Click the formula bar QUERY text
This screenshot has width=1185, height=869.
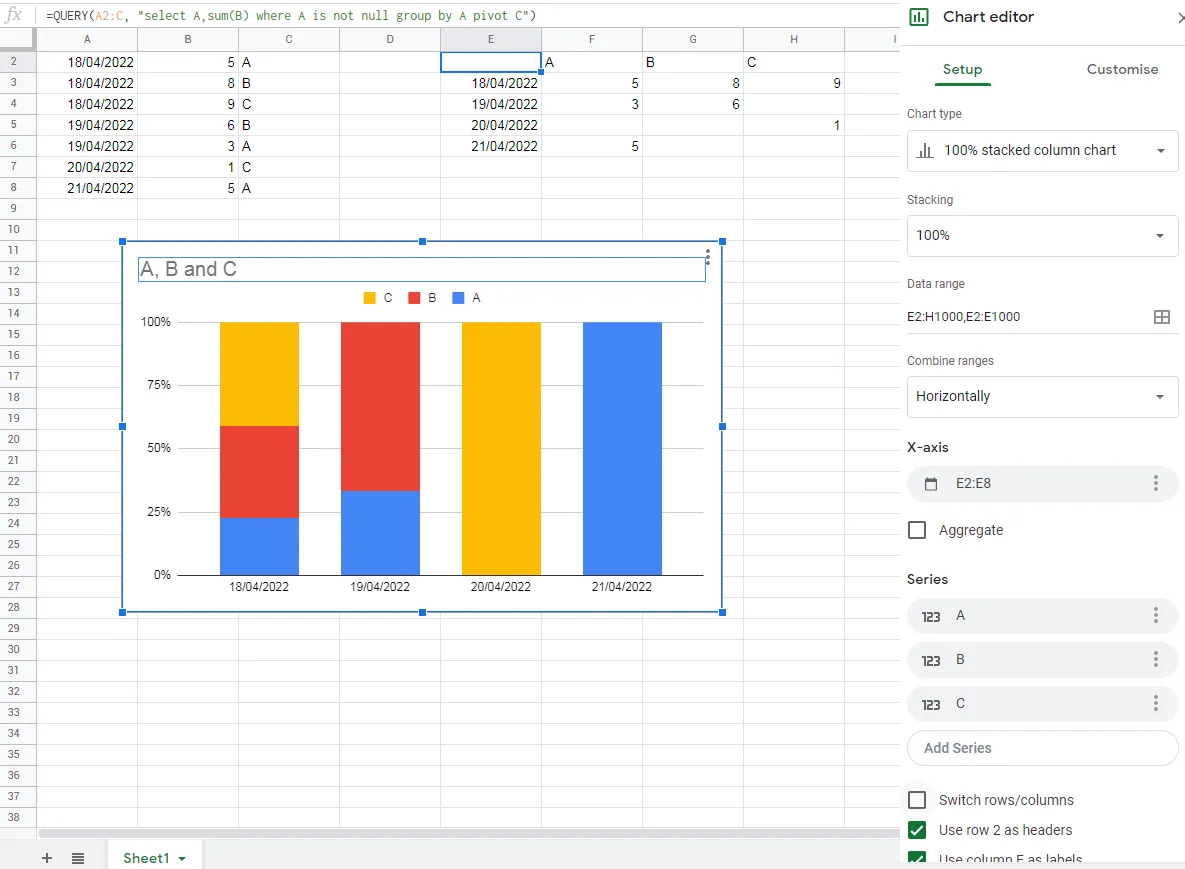click(x=291, y=15)
